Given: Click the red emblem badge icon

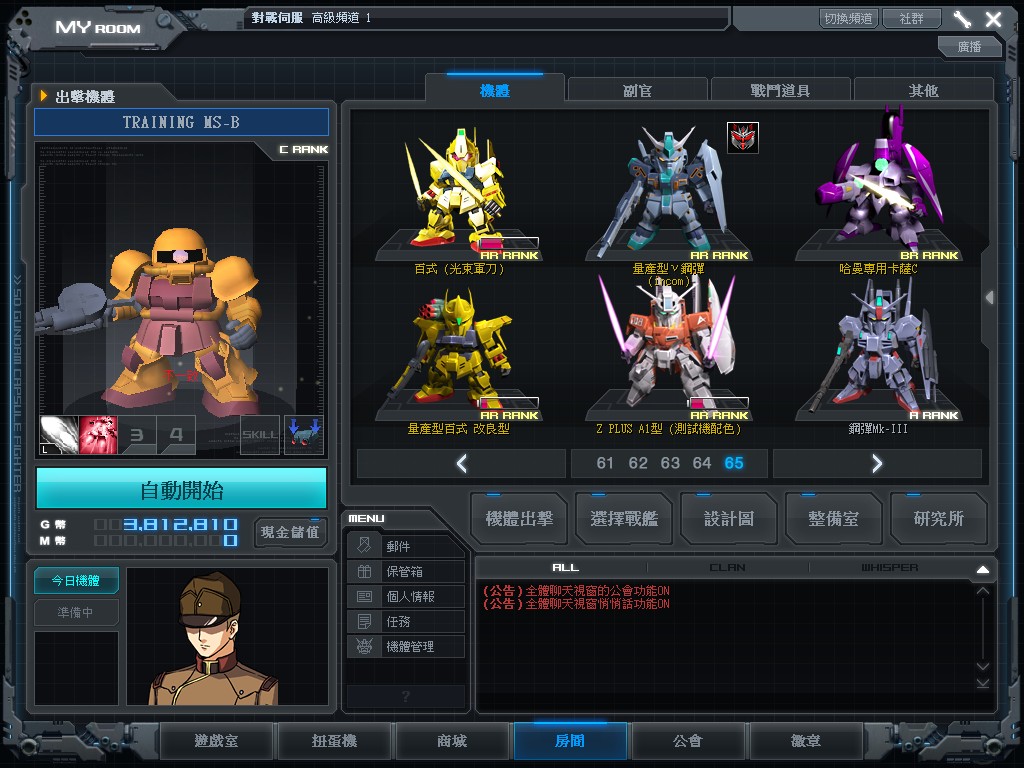Looking at the screenshot, I should pos(743,138).
